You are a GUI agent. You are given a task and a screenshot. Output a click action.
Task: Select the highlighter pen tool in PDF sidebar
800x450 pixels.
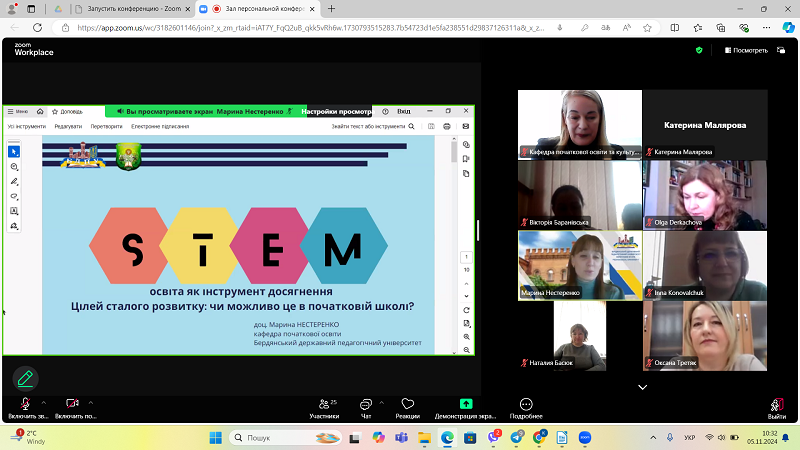click(x=14, y=182)
